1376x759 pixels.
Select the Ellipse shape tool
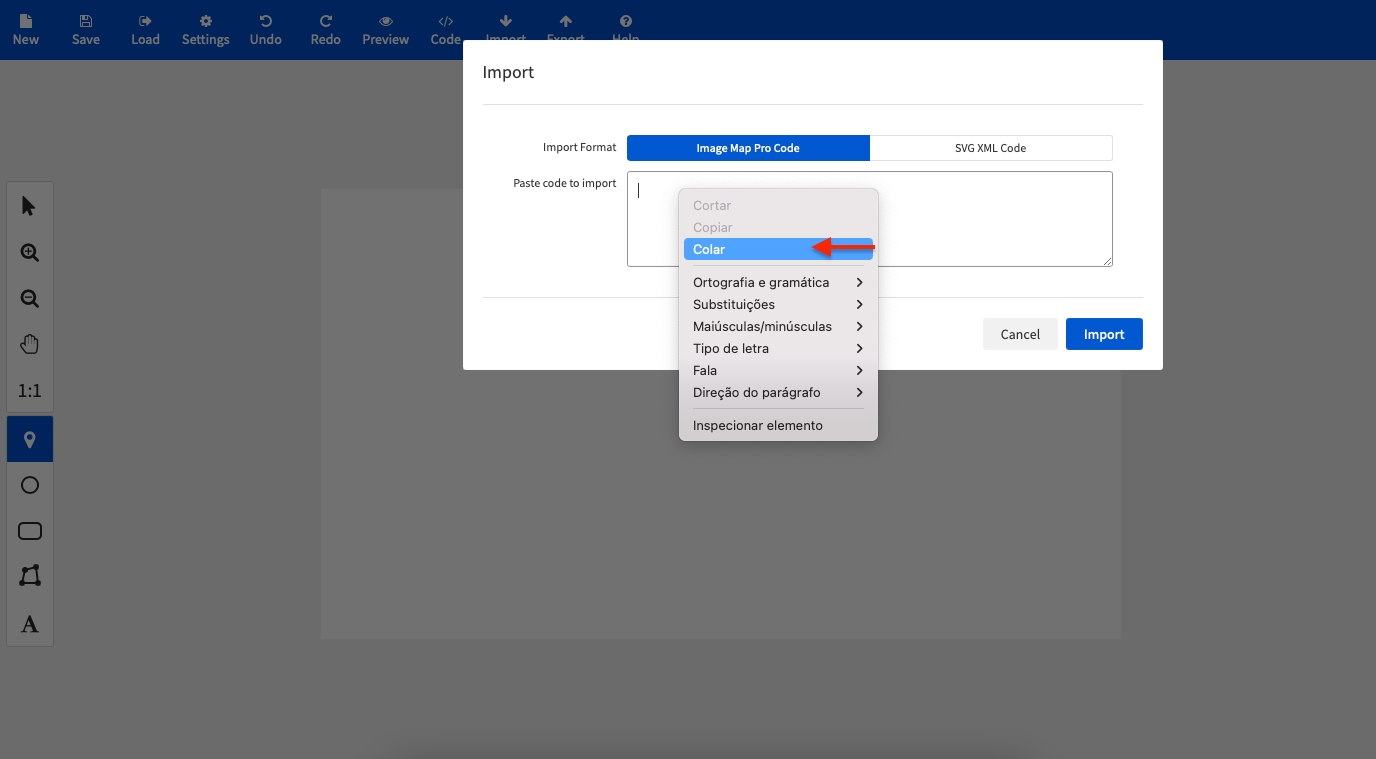[30, 485]
